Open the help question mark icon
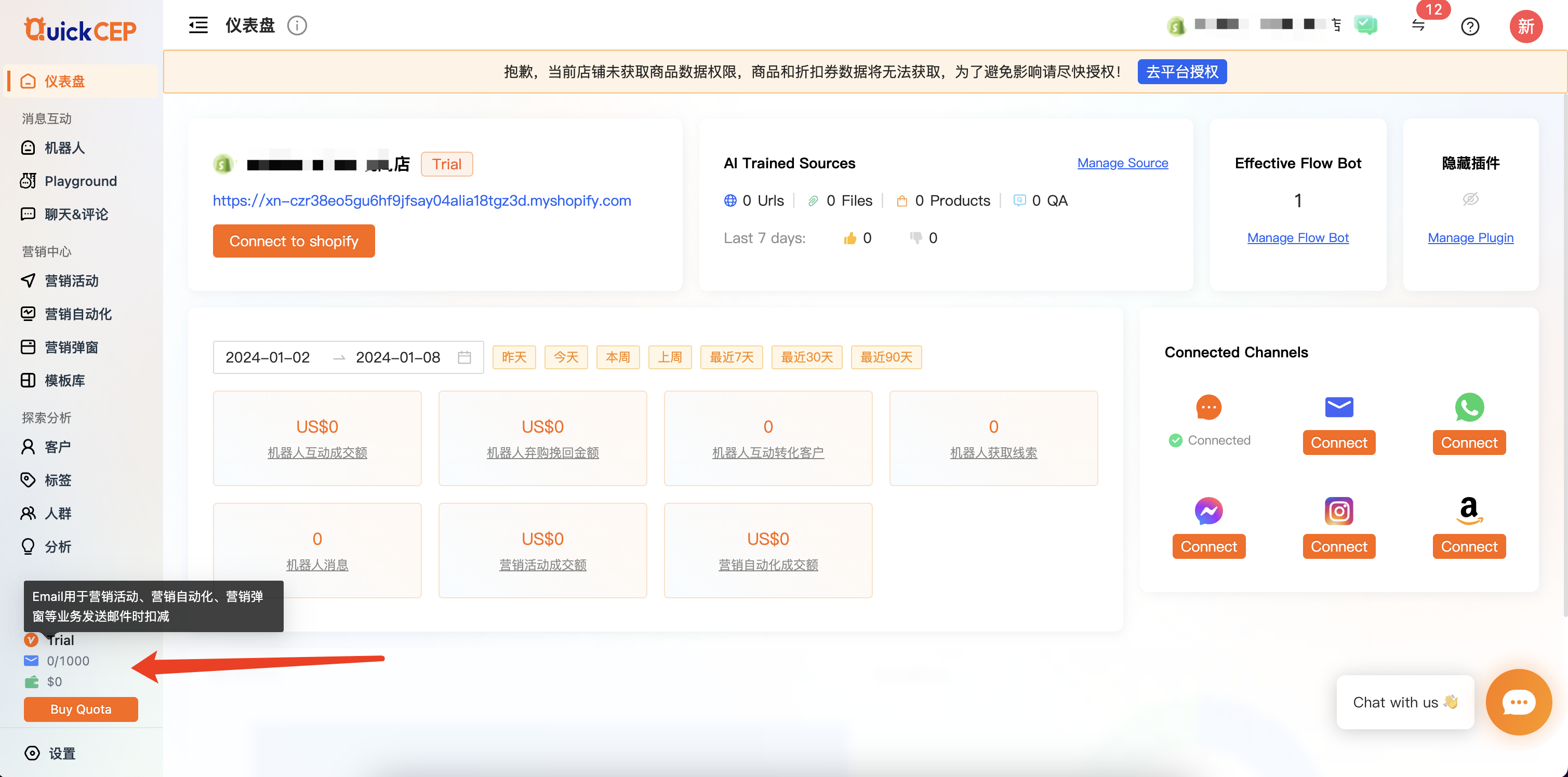This screenshot has height=777, width=1568. point(1470,26)
